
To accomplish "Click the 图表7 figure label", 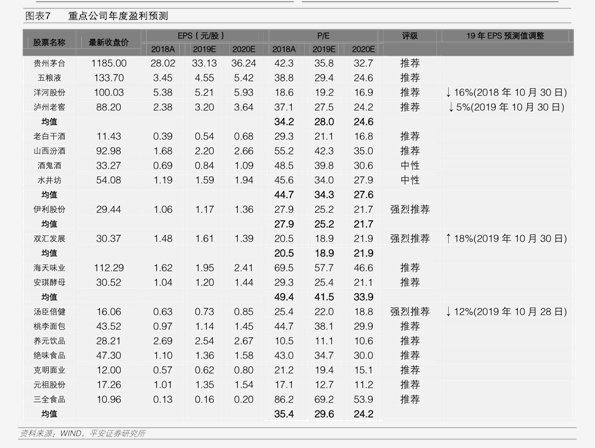I will click(37, 16).
